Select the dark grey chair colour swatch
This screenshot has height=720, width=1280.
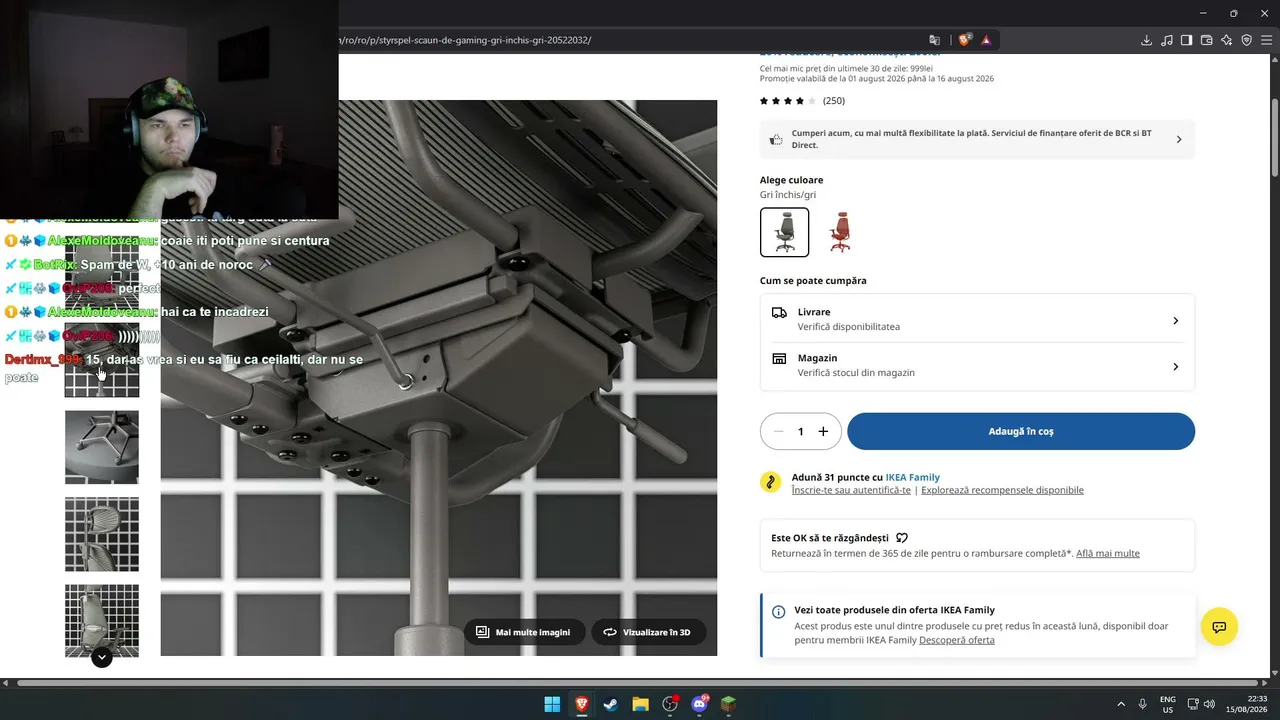[x=785, y=232]
